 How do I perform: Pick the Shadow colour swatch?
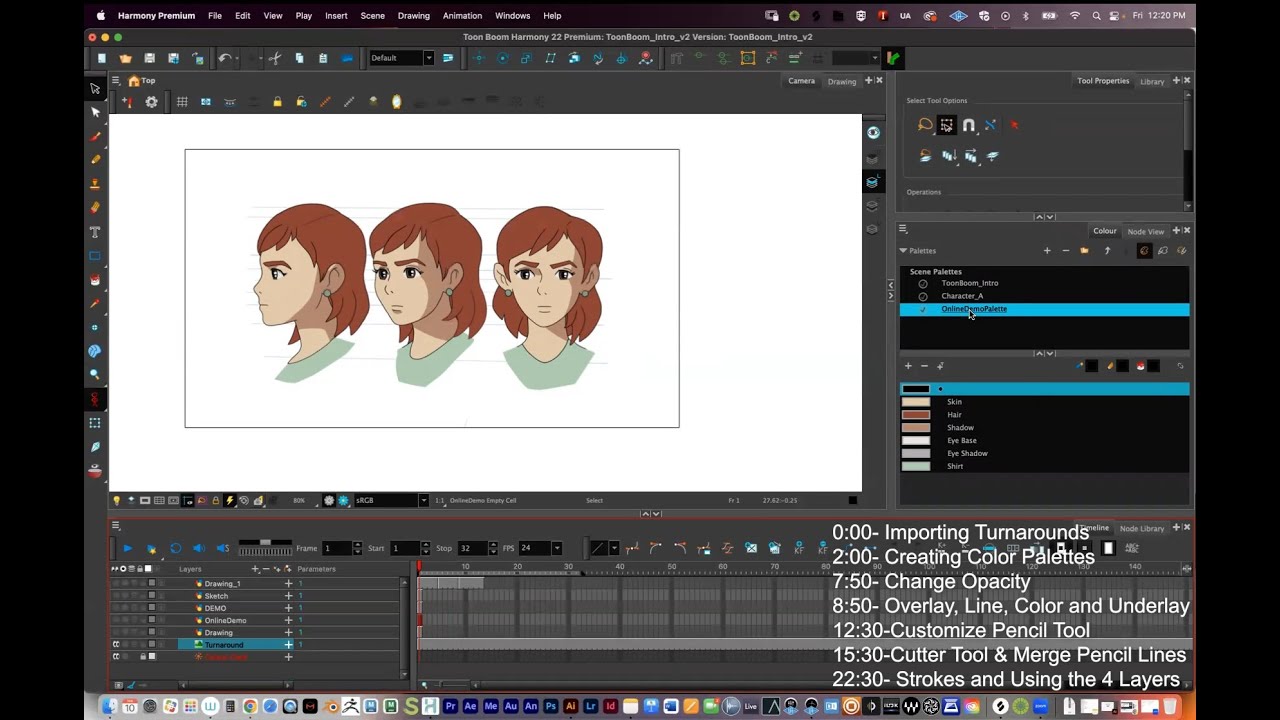[x=916, y=428]
